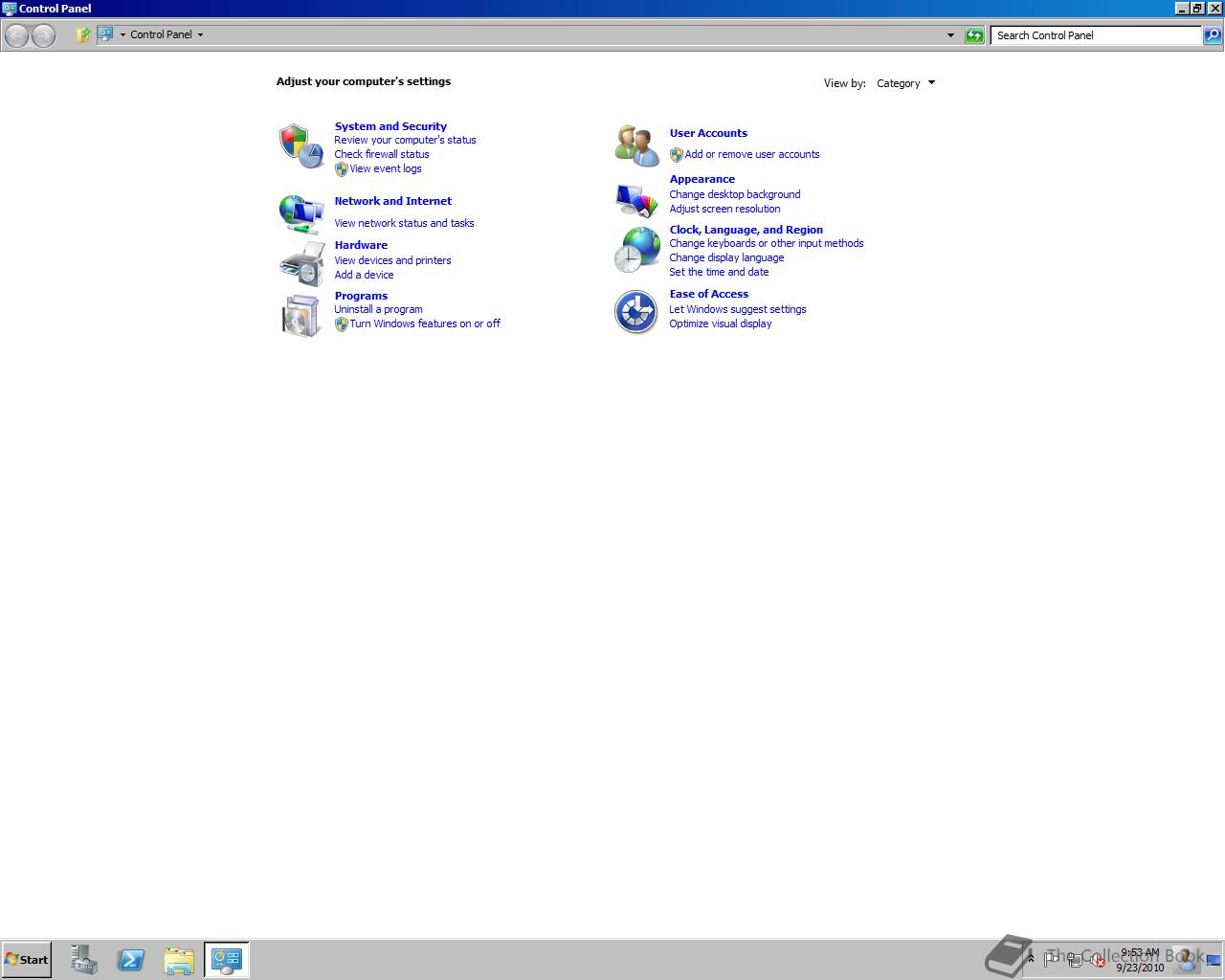Open the Network and Internet category link

393,201
